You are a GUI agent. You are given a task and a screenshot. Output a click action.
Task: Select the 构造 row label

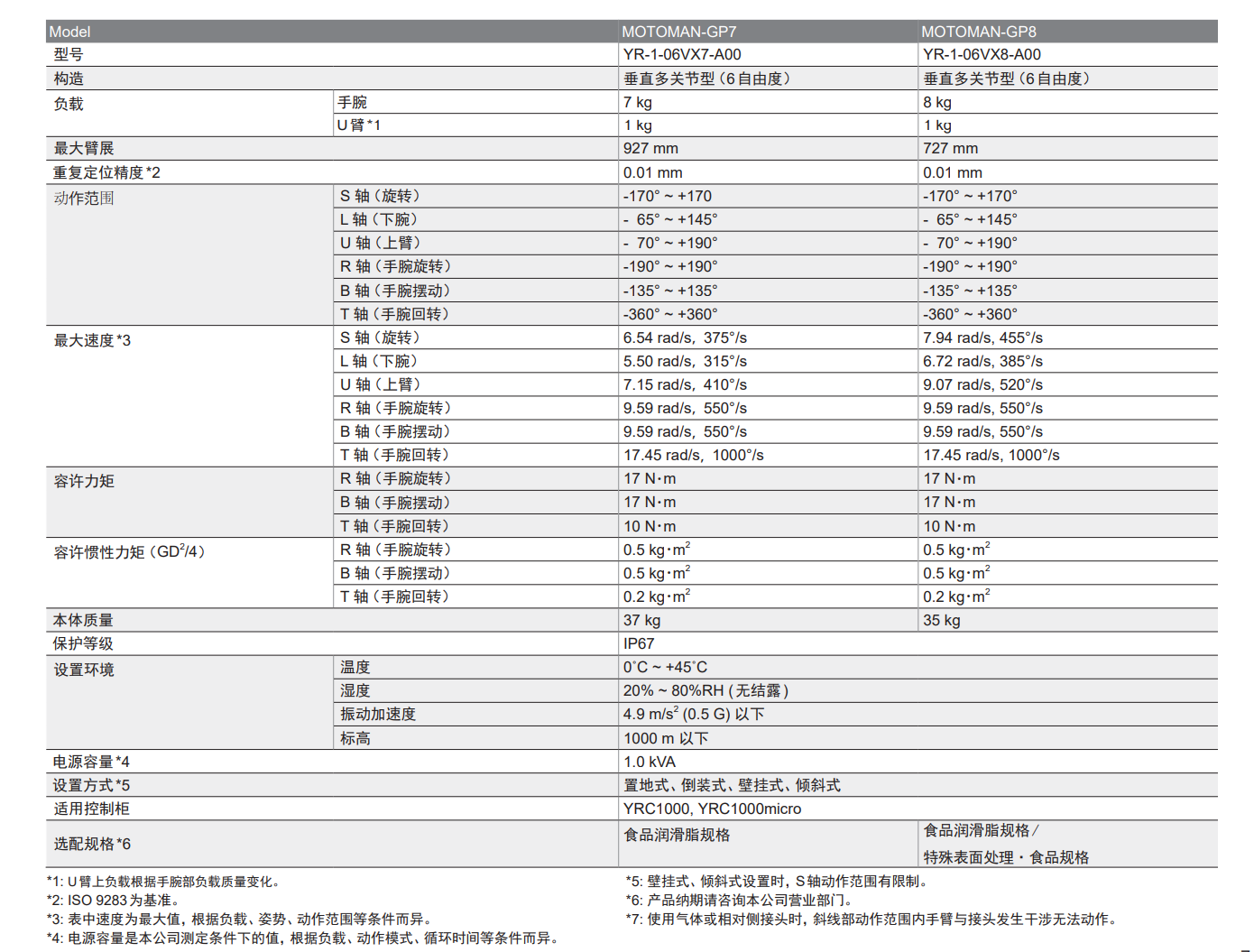[x=69, y=79]
